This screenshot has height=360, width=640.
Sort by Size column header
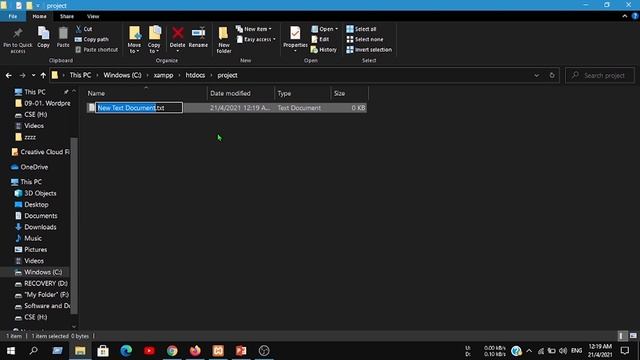pos(349,93)
